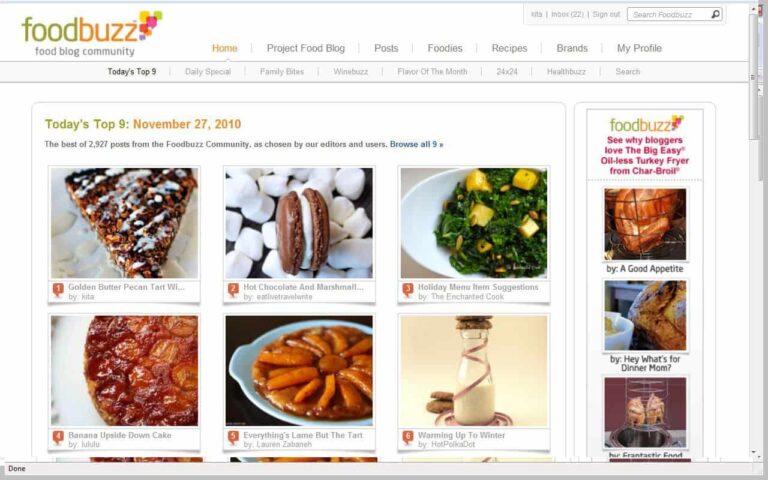Viewport: 768px width, 480px height.
Task: Click rank 2 badge for Hot Chocolate post
Action: (x=233, y=290)
